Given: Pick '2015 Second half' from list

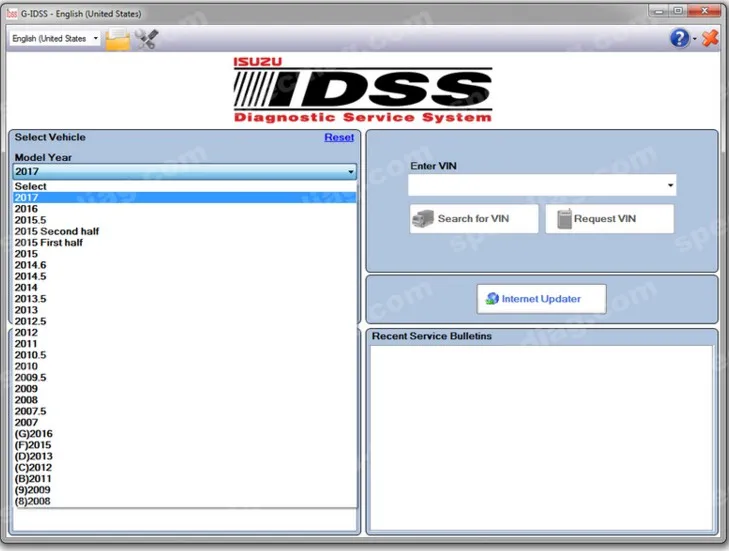Looking at the screenshot, I should [x=185, y=231].
